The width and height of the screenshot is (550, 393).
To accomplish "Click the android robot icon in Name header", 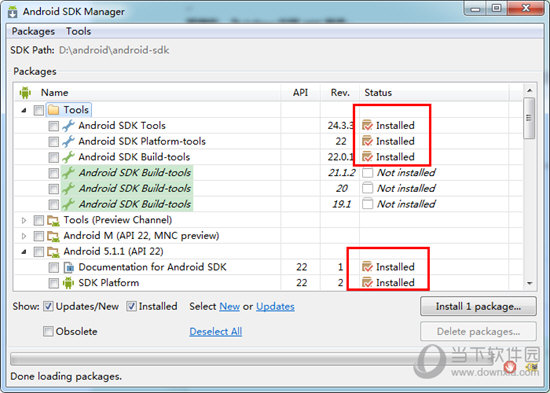I will (x=25, y=93).
